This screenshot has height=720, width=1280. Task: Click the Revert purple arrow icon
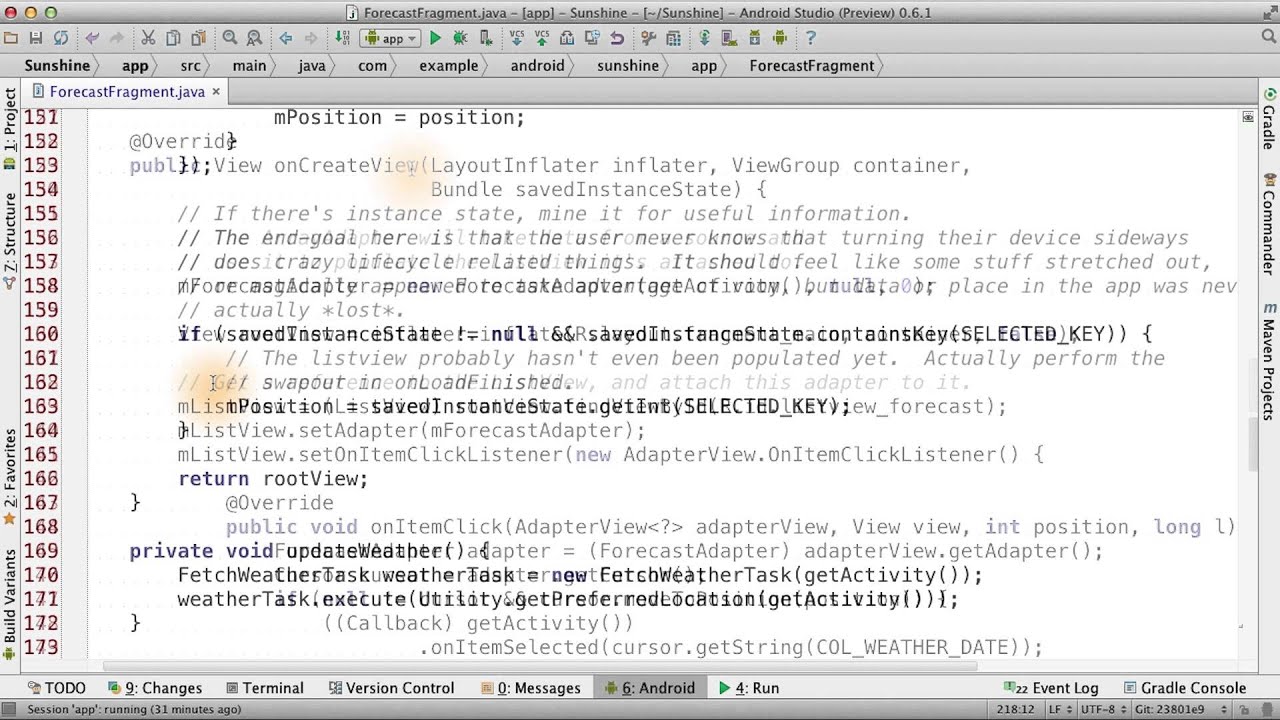[617, 38]
